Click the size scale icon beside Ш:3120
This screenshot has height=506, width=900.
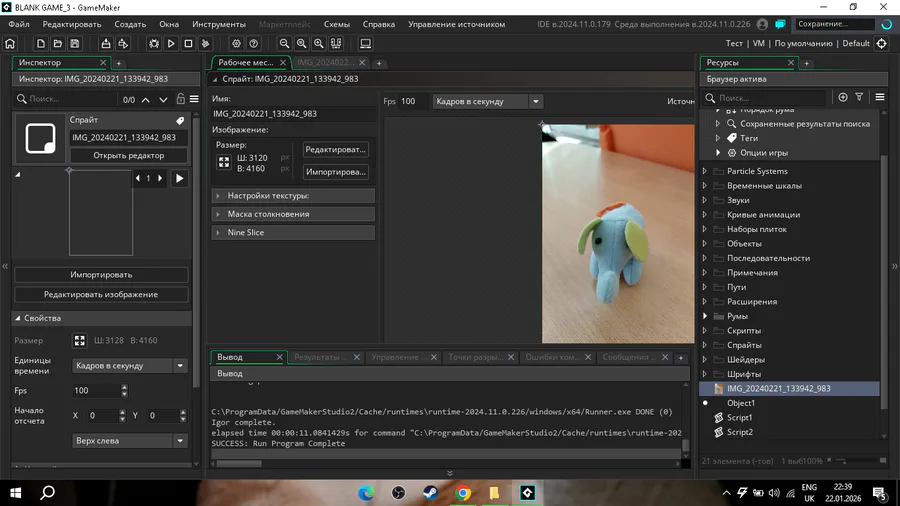pos(224,162)
